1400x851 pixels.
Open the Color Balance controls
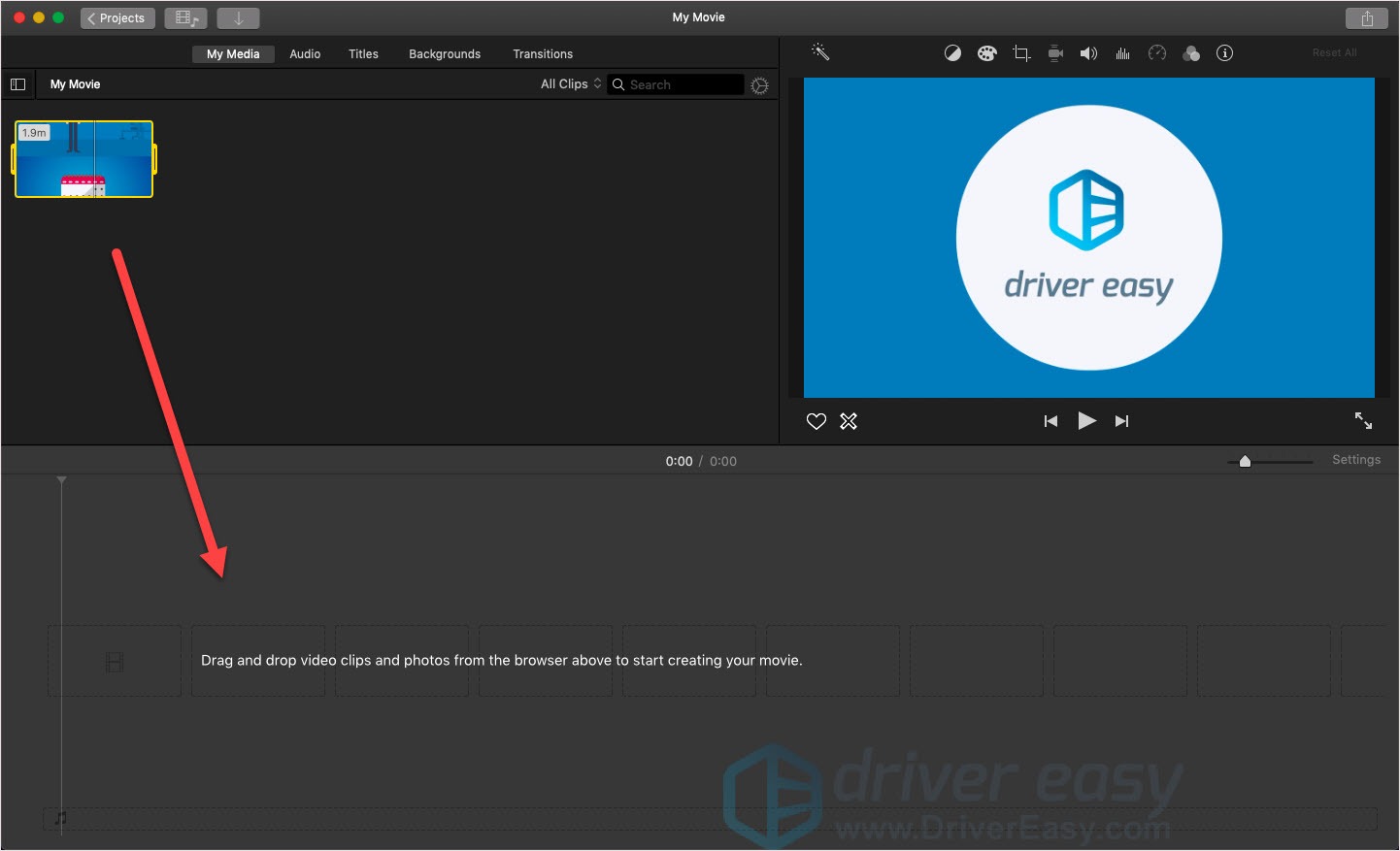pyautogui.click(x=952, y=53)
